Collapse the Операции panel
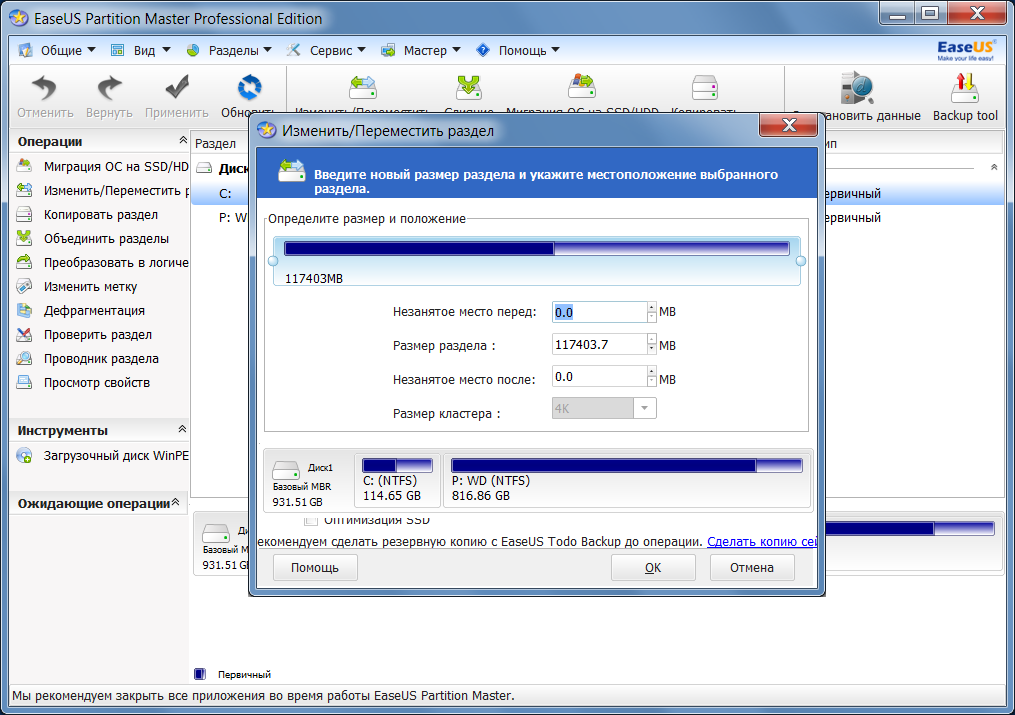 tap(183, 140)
